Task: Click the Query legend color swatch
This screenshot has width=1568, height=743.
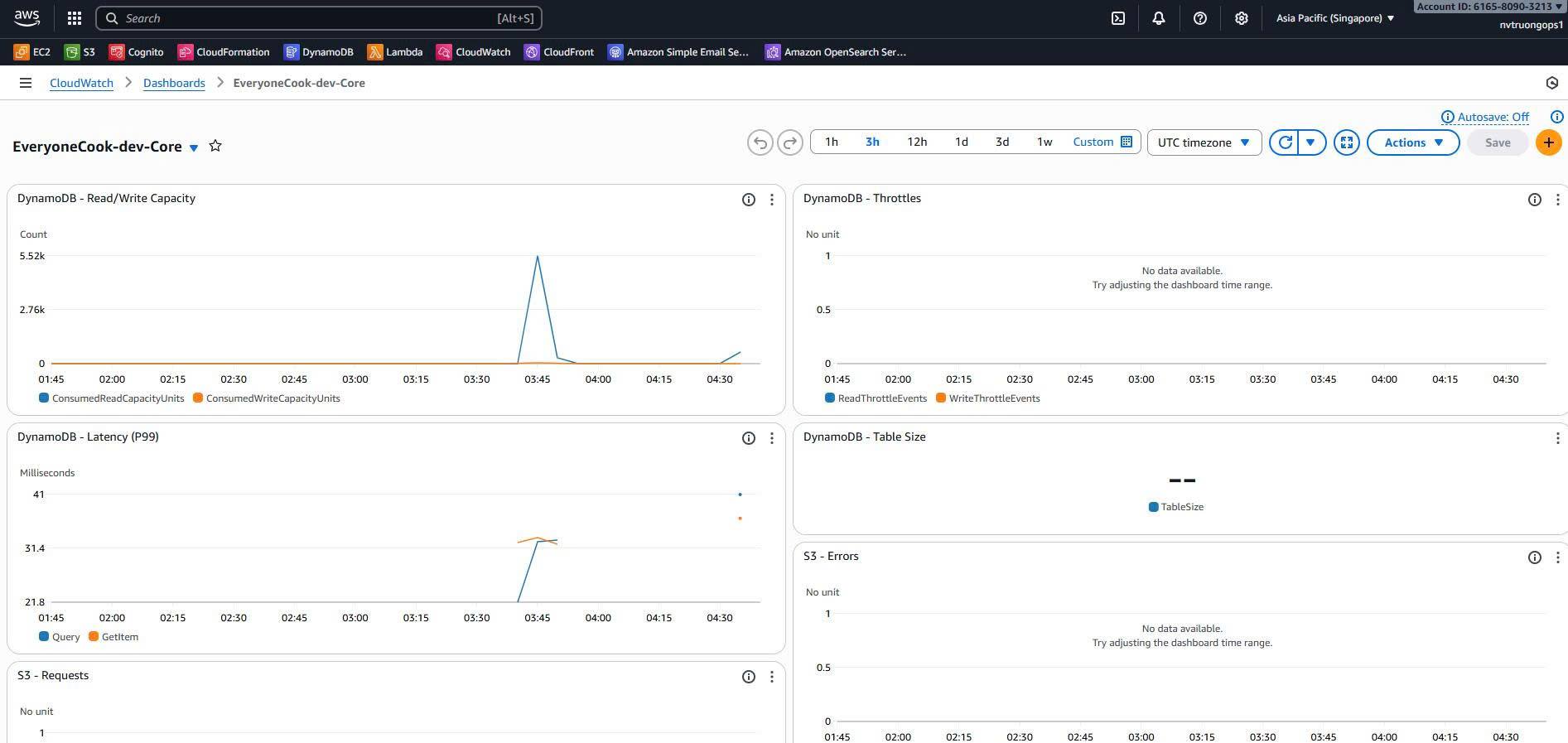Action: pos(44,637)
